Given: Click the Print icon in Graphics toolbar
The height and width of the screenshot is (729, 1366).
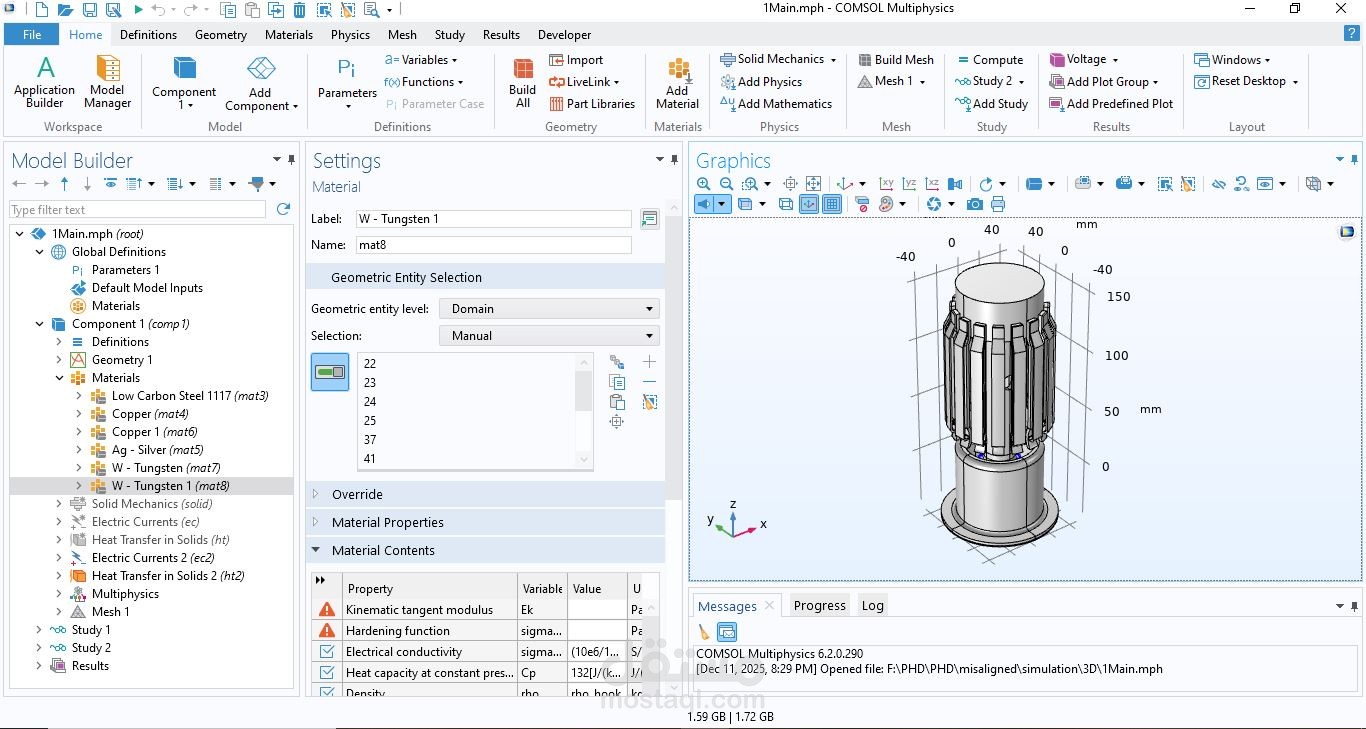Looking at the screenshot, I should click(x=997, y=204).
